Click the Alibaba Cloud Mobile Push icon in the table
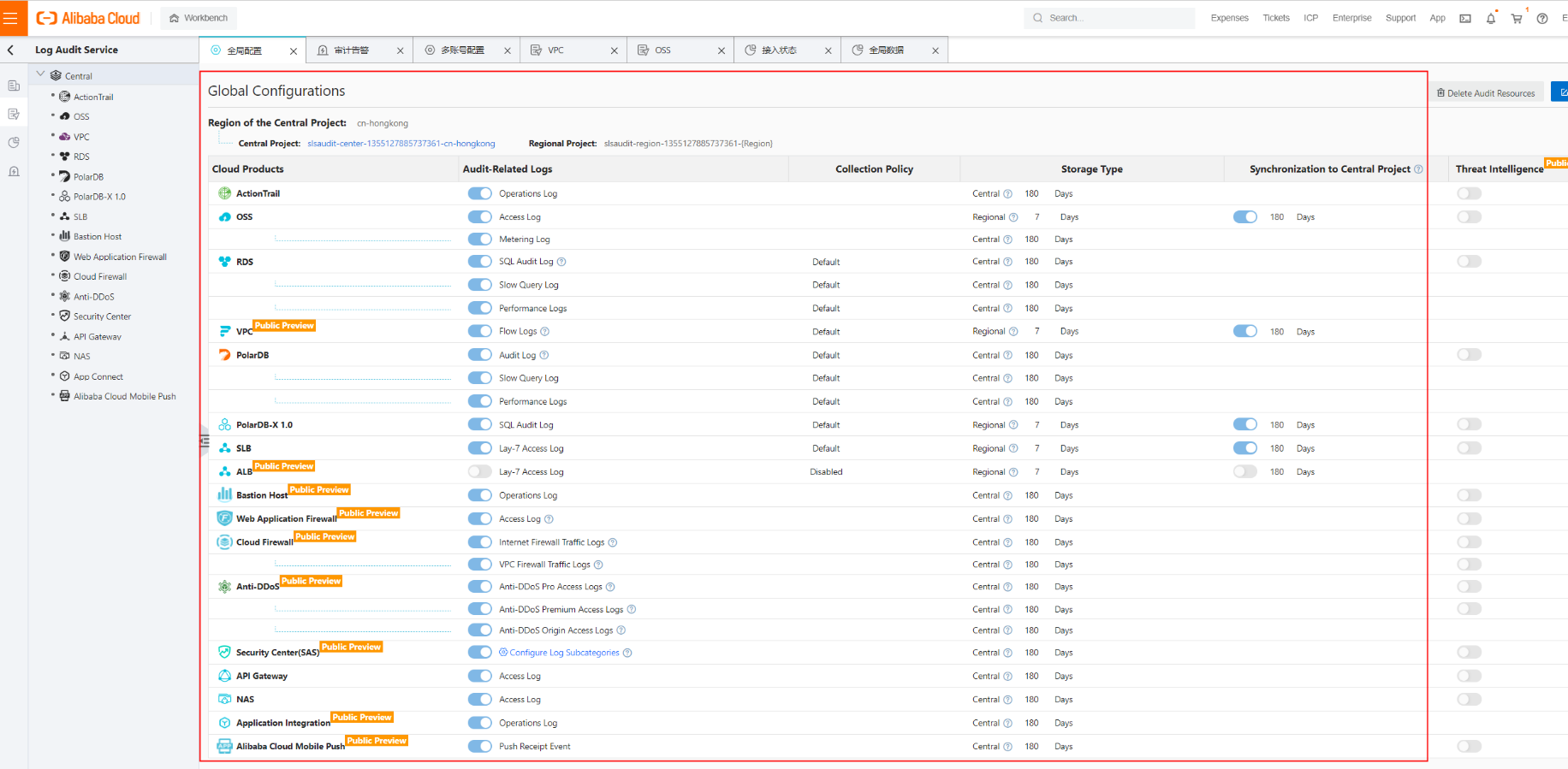 [x=224, y=746]
